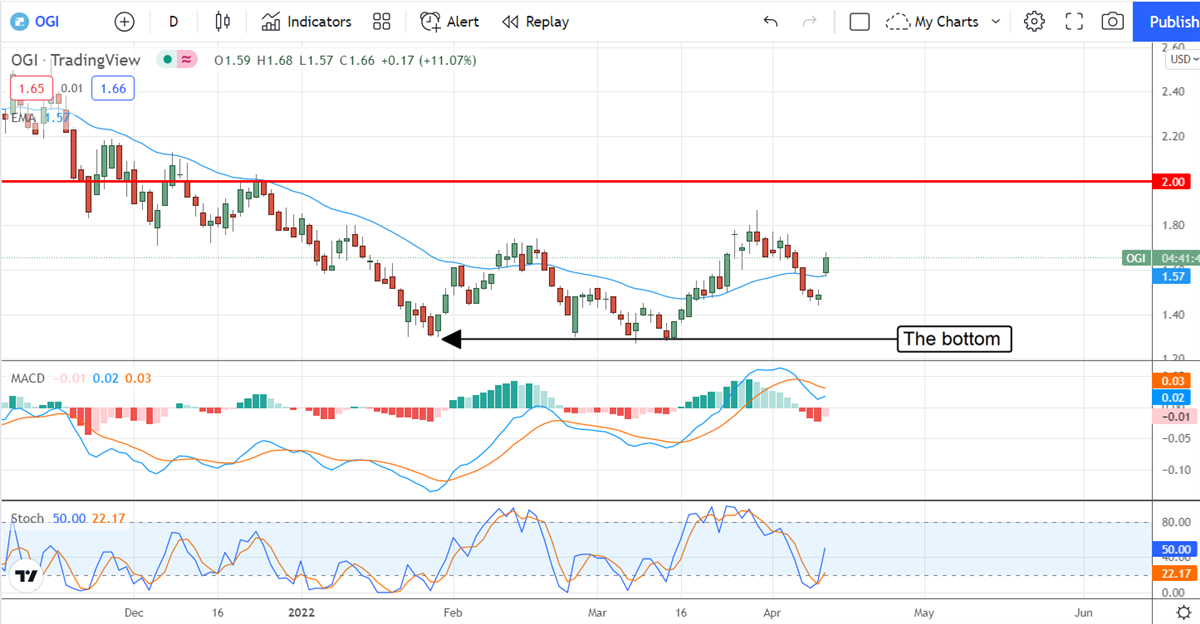
Task: Create an Alert
Action: [x=449, y=21]
